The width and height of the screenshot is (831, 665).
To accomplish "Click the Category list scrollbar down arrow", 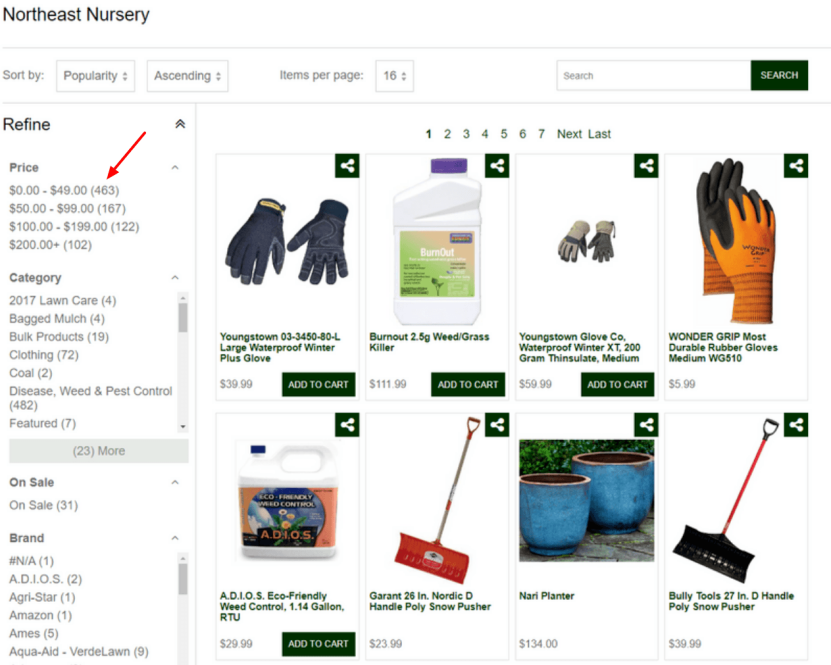I will pos(183,427).
